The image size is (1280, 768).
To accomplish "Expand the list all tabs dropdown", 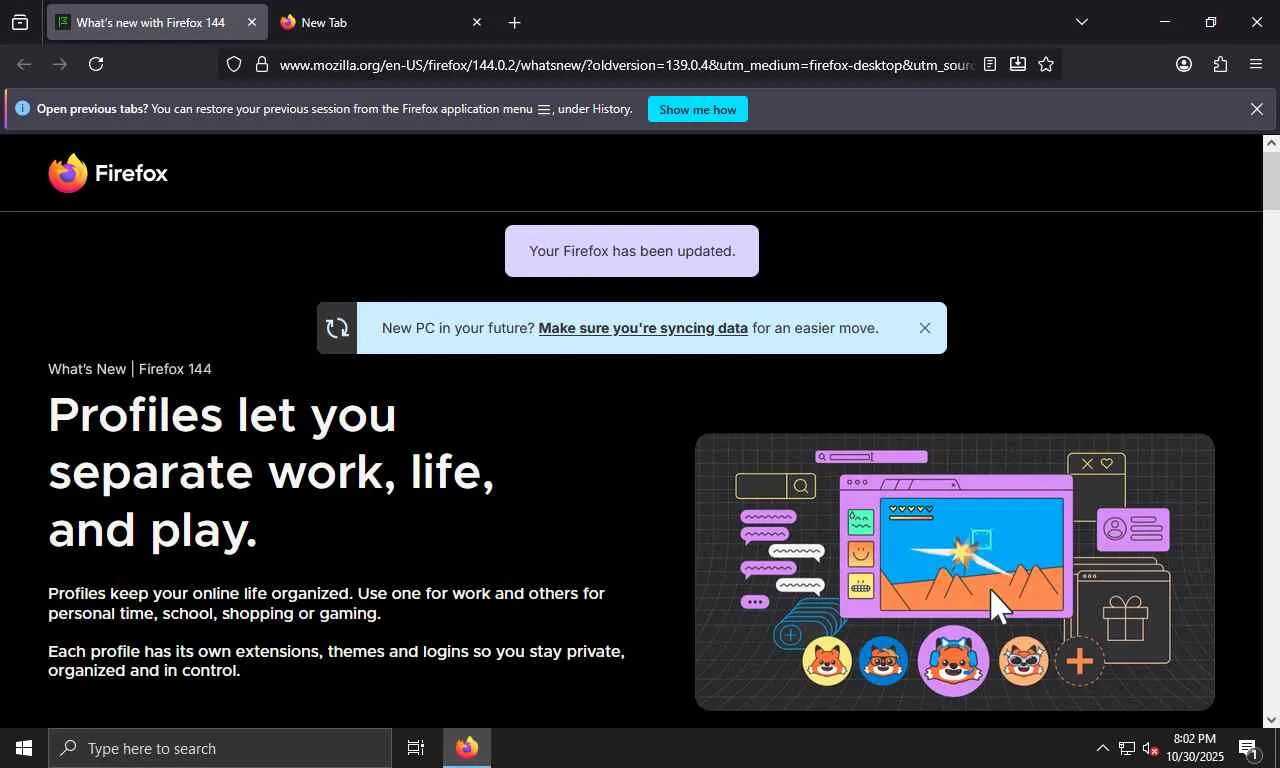I will (x=1081, y=22).
